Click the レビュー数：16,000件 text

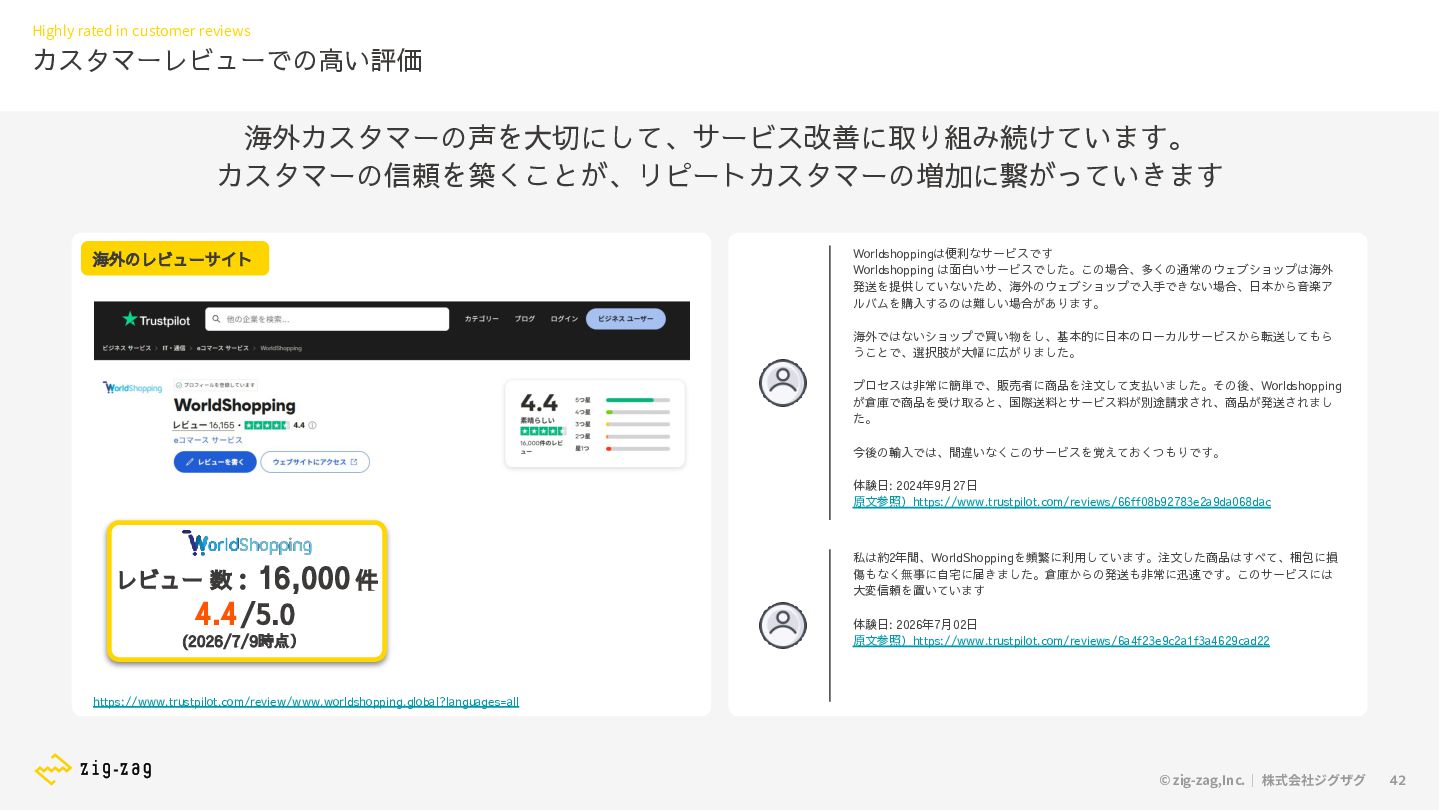pos(247,579)
